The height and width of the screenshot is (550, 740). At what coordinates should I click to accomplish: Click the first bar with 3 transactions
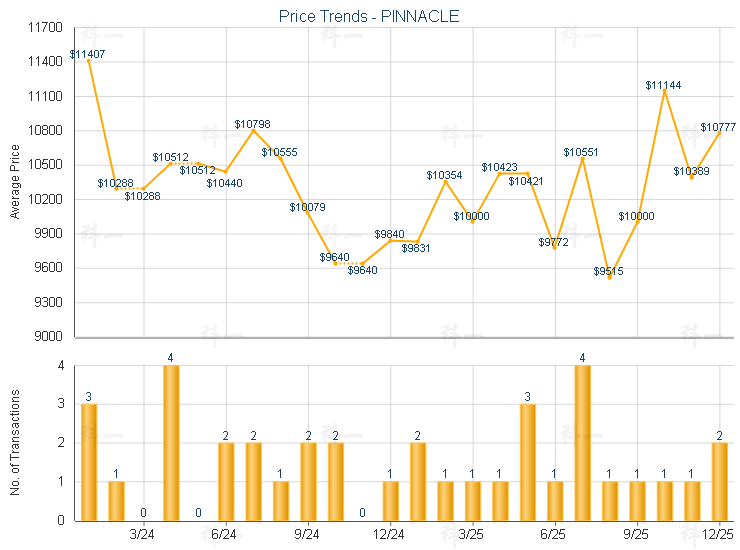click(89, 461)
